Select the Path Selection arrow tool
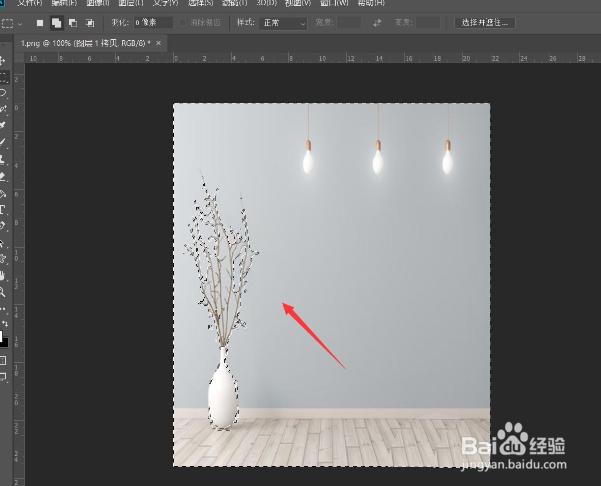Viewport: 601px width, 486px height. 3,243
